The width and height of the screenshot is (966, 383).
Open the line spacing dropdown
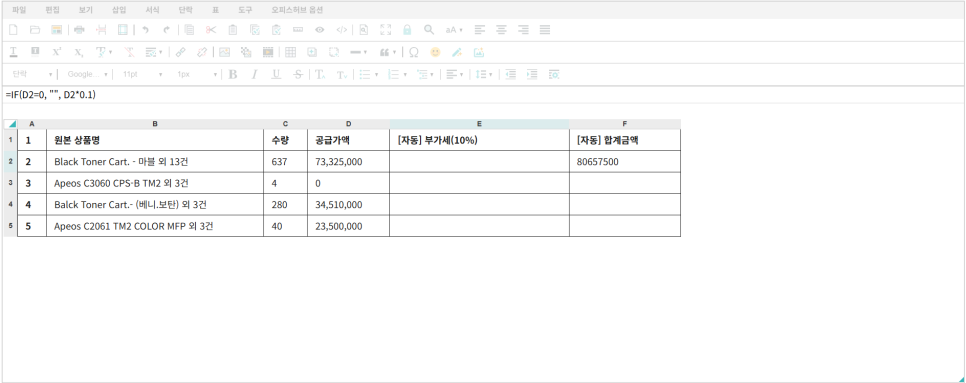483,75
